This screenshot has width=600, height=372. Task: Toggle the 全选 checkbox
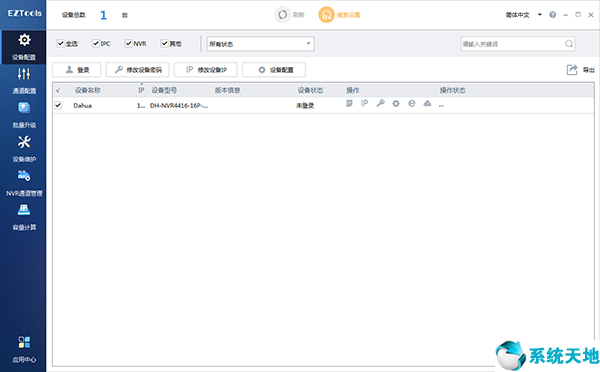(x=60, y=43)
